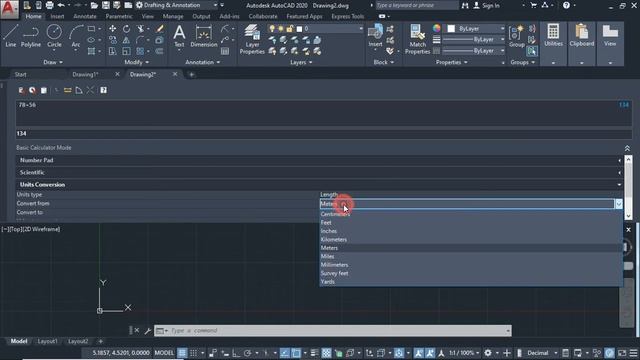The height and width of the screenshot is (360, 640).
Task: Open the Clipboard panel
Action: [582, 36]
